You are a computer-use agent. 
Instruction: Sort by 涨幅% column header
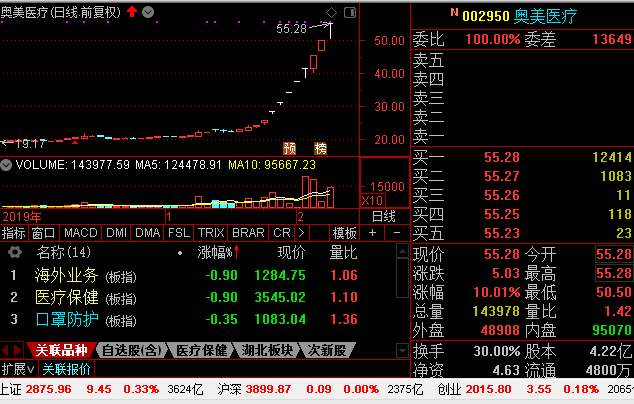pos(218,253)
